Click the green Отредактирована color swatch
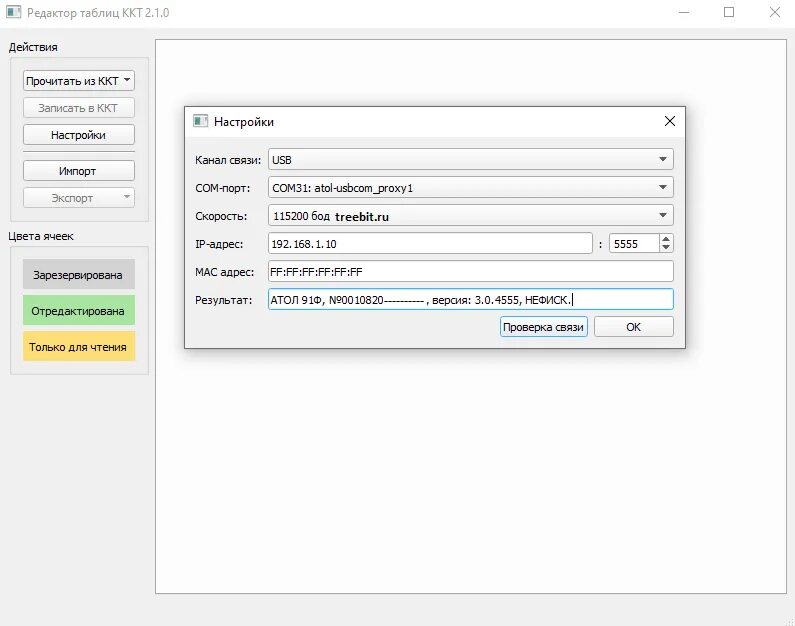 [x=79, y=310]
